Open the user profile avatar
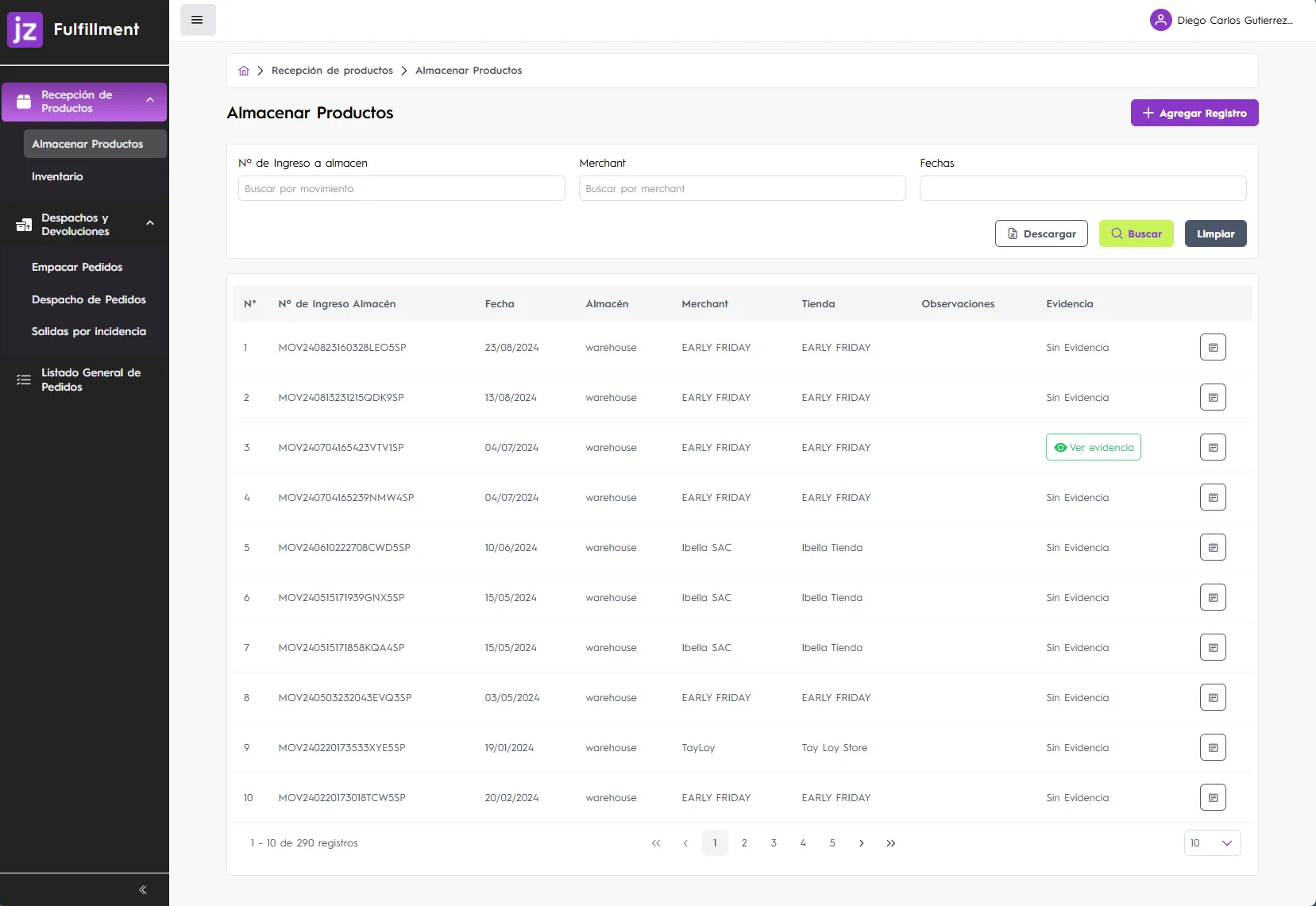The width and height of the screenshot is (1316, 906). 1160,20
